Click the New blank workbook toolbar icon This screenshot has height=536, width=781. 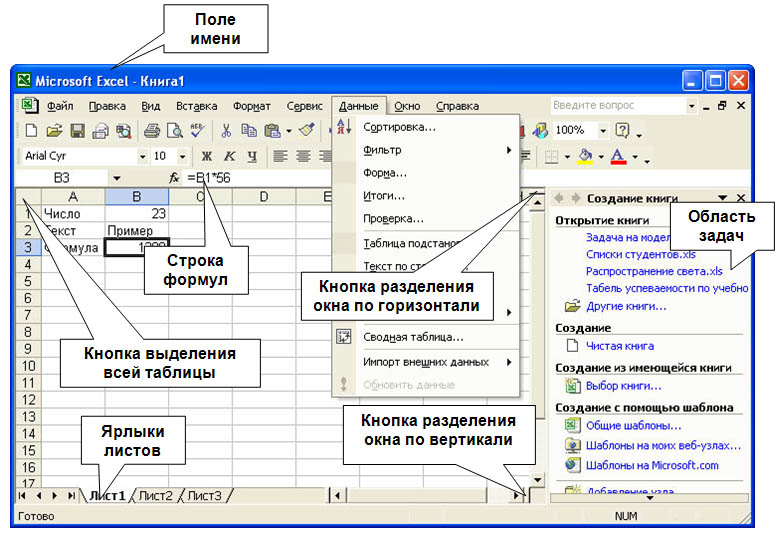31,130
